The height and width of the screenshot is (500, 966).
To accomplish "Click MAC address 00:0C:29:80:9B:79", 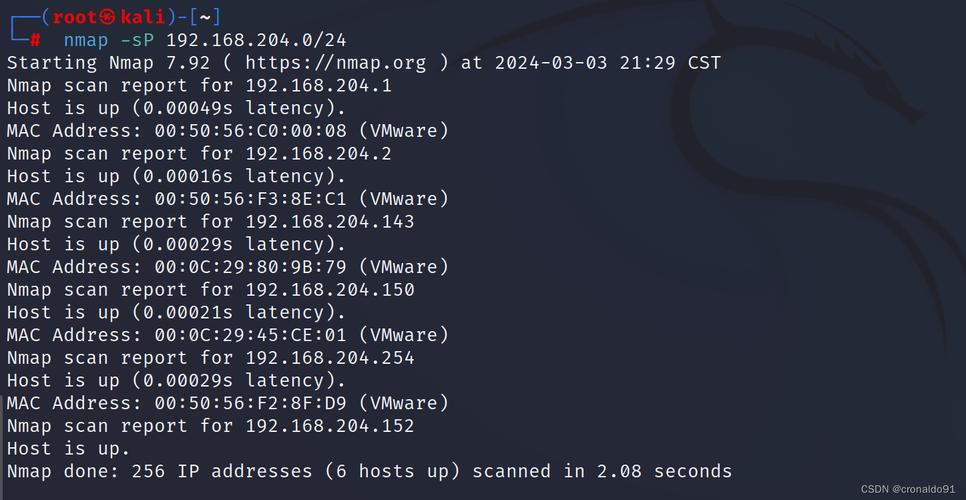I will [x=250, y=268].
